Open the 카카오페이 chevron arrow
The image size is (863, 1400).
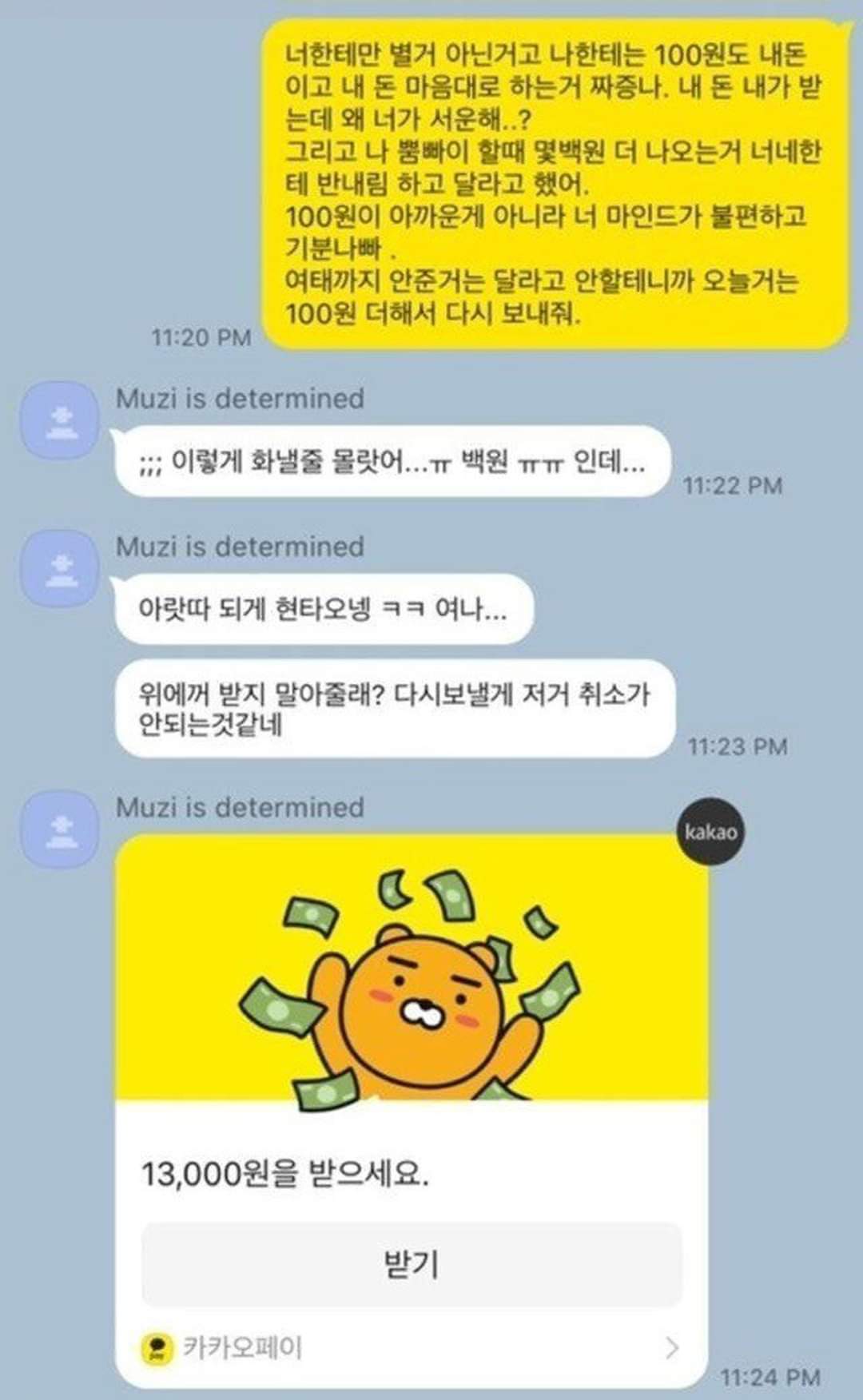672,1347
